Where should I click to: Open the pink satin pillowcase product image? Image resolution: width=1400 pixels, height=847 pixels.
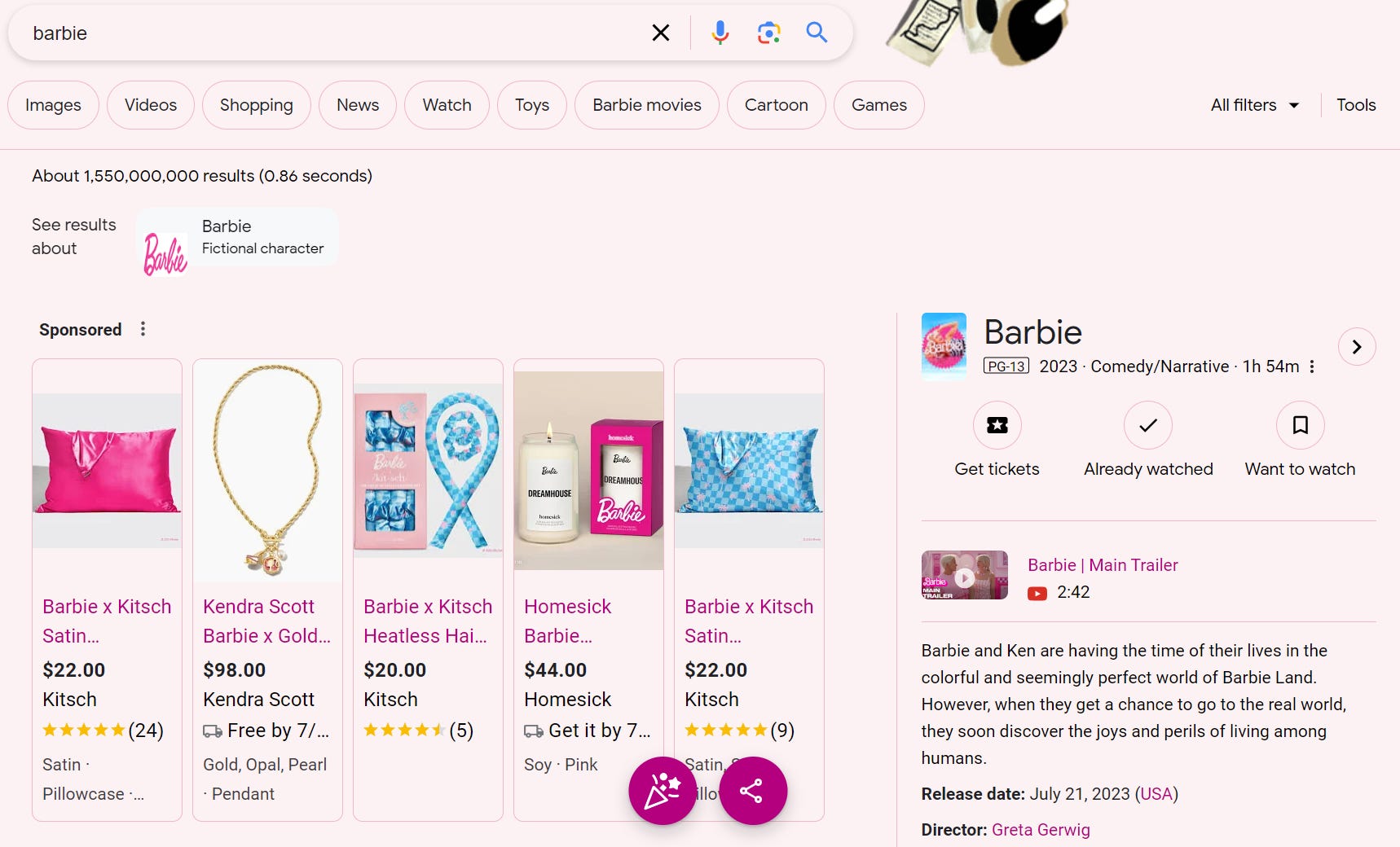click(x=107, y=471)
